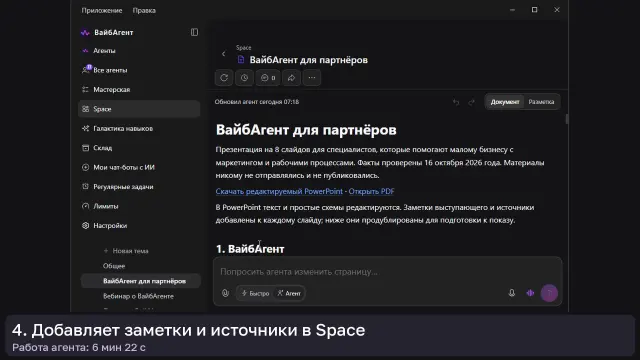Open the Приложение menu
The width and height of the screenshot is (640, 360).
(102, 10)
